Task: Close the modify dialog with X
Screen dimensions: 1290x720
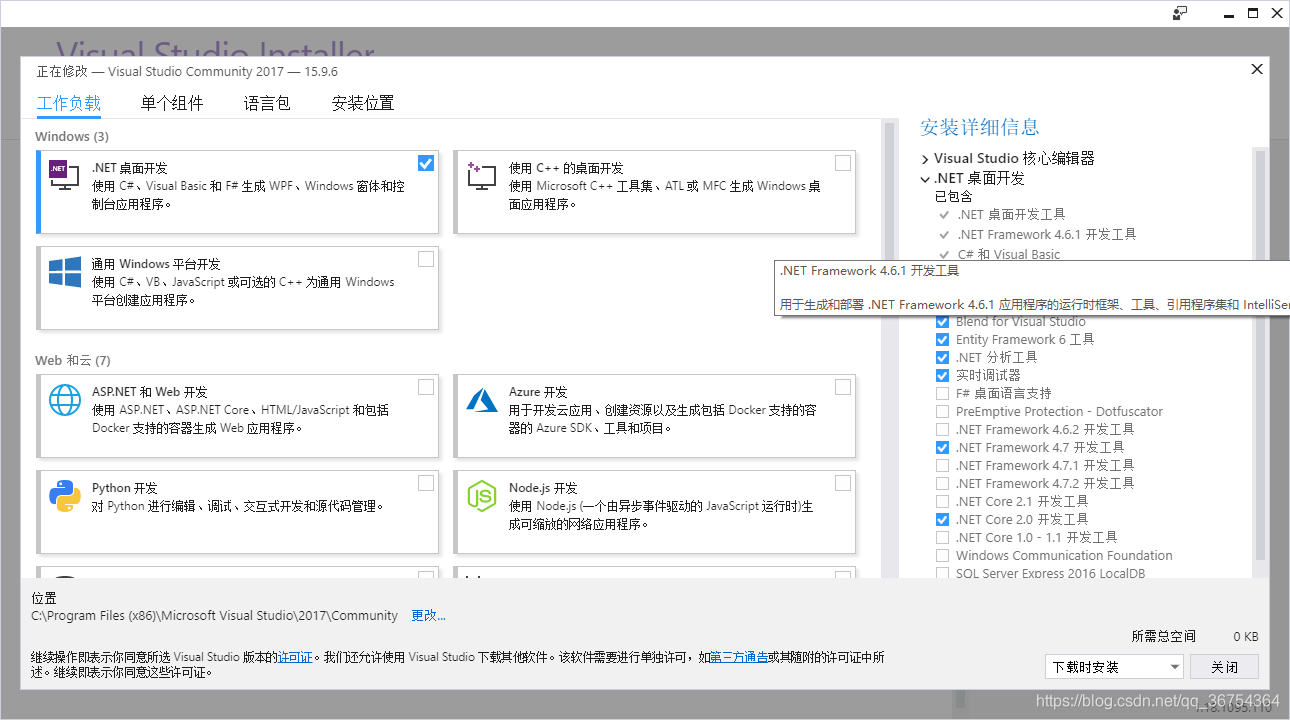Action: coord(1257,69)
